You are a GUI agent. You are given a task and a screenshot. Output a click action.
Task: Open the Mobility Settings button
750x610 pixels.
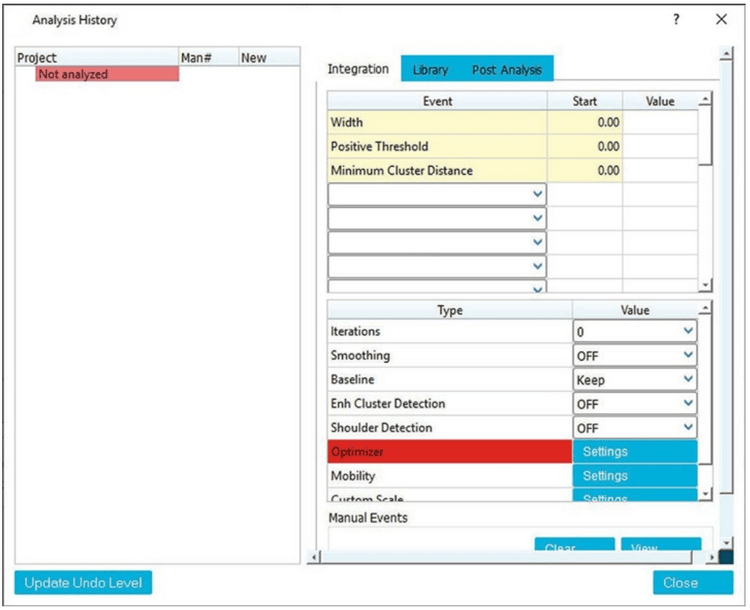(634, 476)
